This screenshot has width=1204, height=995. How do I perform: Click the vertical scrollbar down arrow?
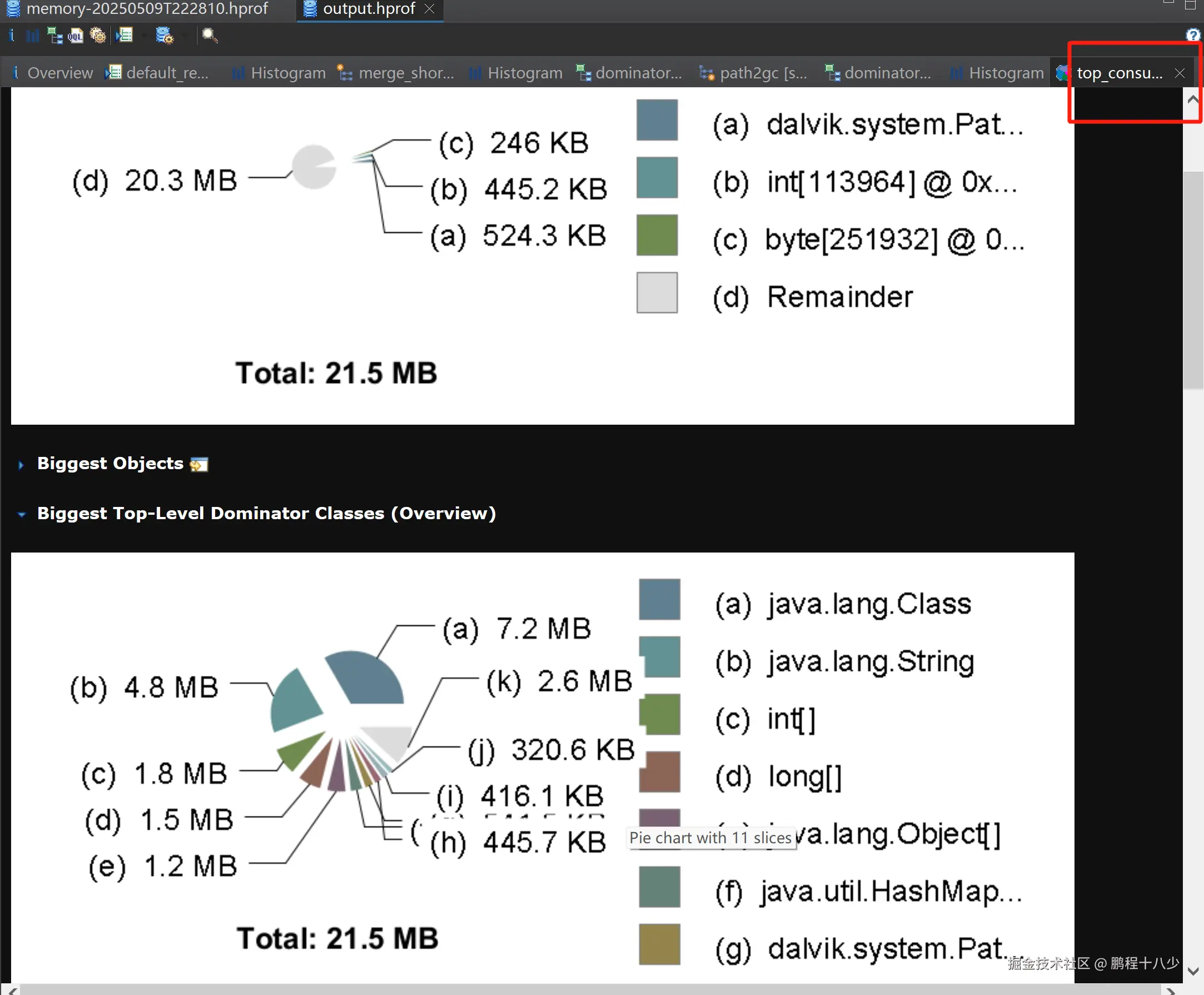[x=1193, y=971]
